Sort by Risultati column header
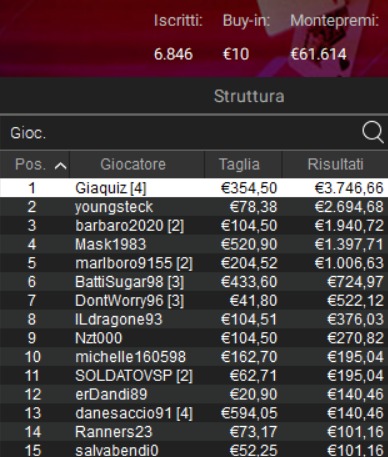This screenshot has width=388, height=457. (x=335, y=164)
